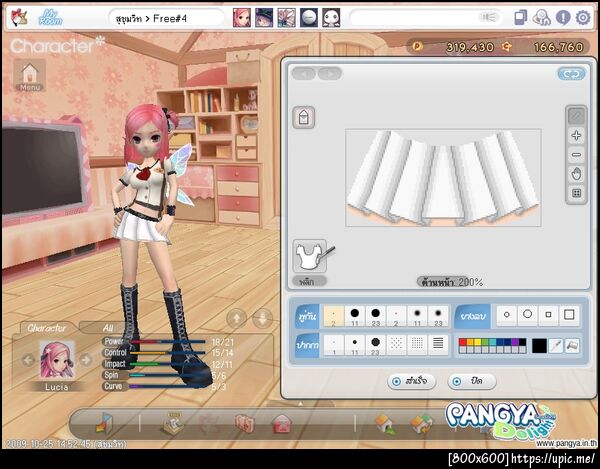Select the soft size 23 brush

(438, 316)
